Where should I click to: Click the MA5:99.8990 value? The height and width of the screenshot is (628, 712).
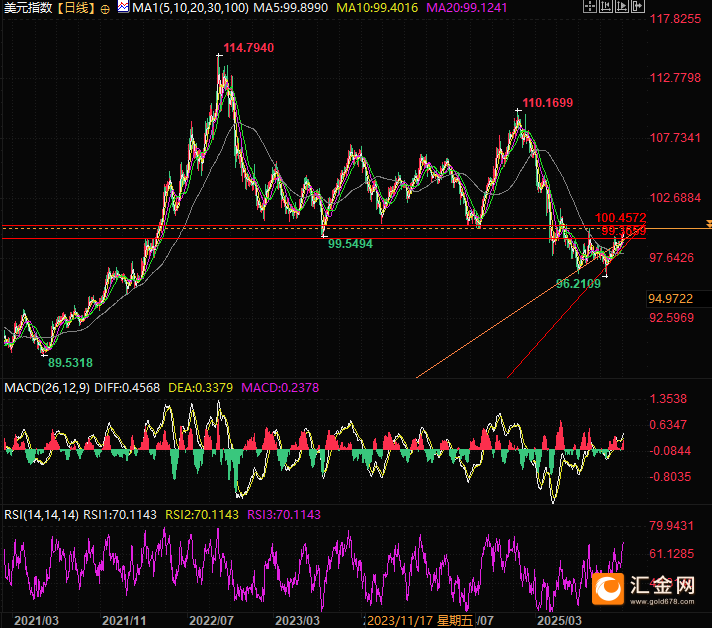[291, 8]
